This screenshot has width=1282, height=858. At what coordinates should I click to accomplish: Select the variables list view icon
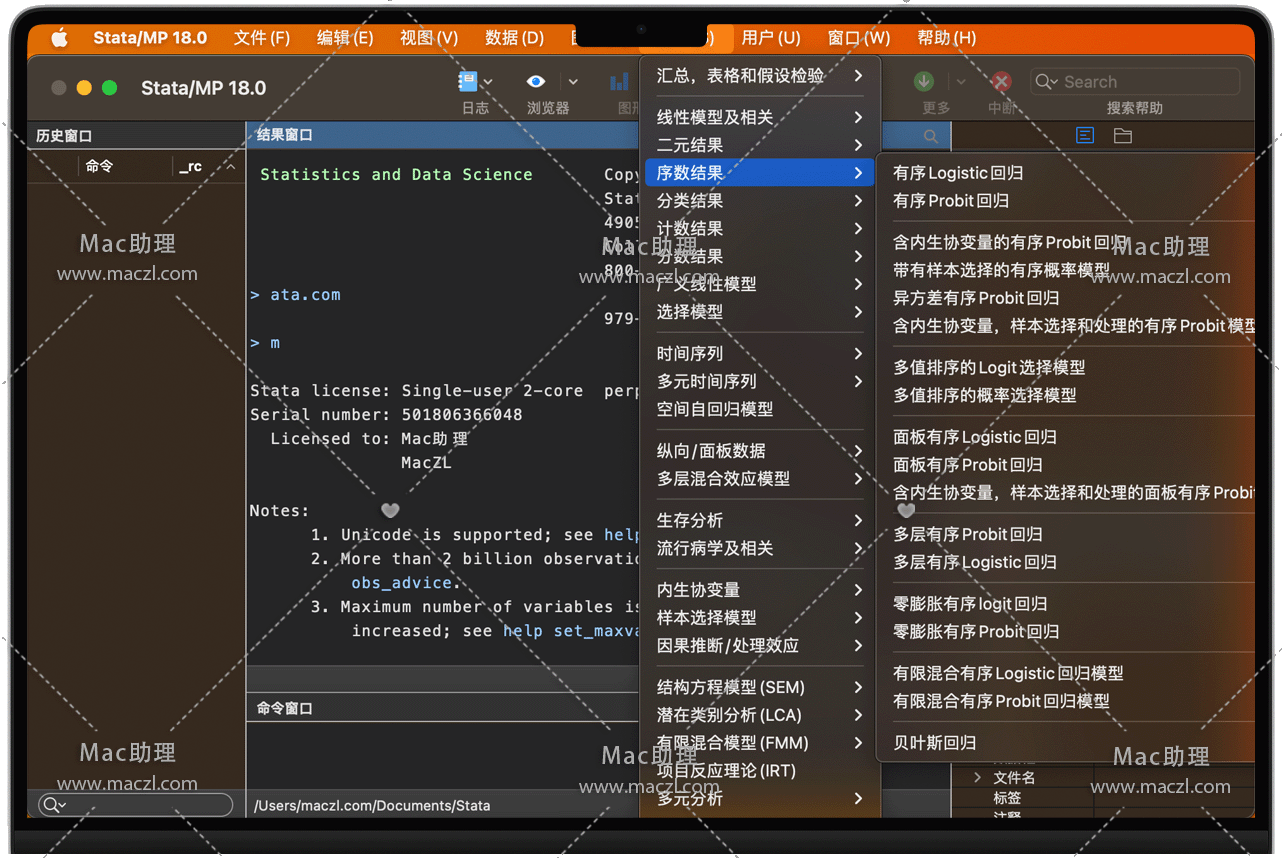tap(1085, 136)
